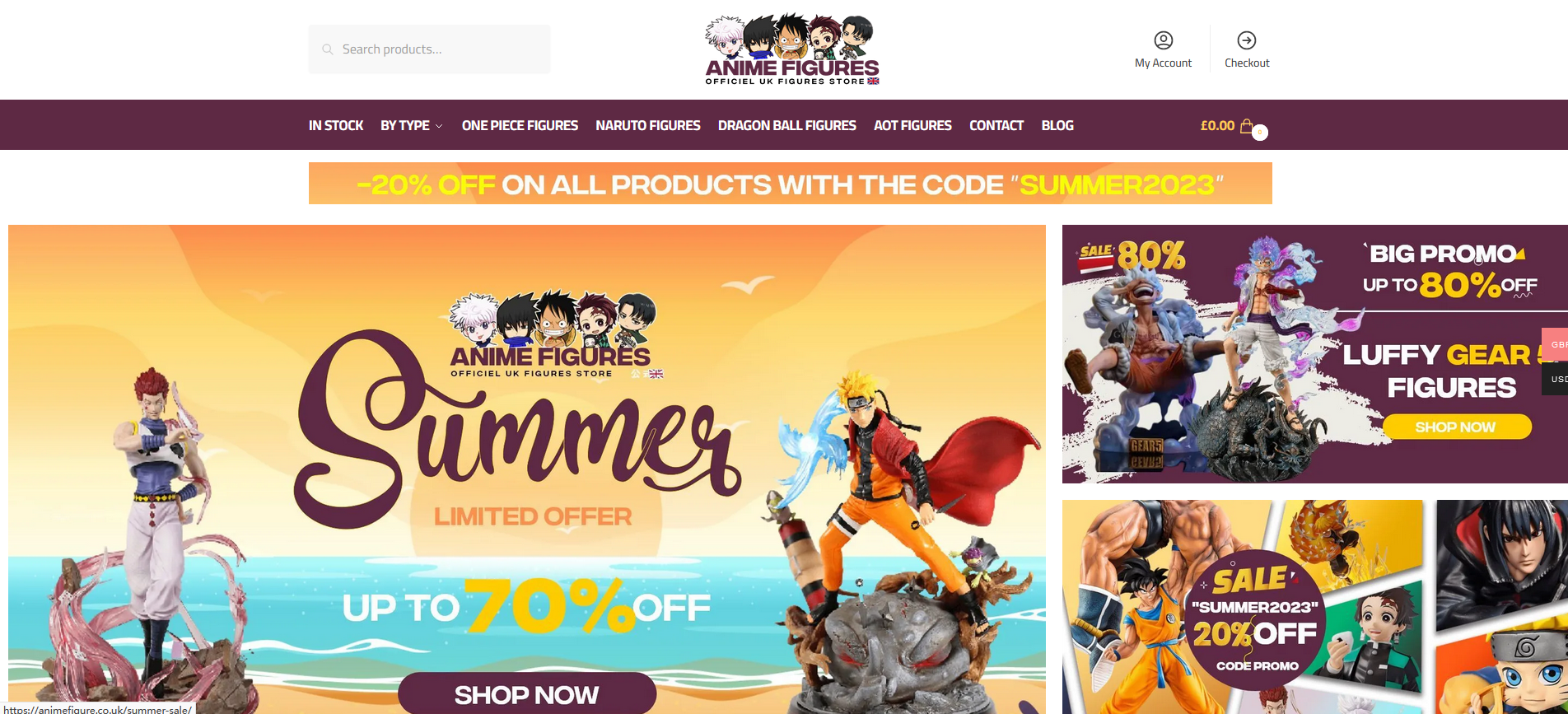Open the SUMMER2023 20% off promo banner
Screen dimensions: 1568x714
pos(1315,607)
